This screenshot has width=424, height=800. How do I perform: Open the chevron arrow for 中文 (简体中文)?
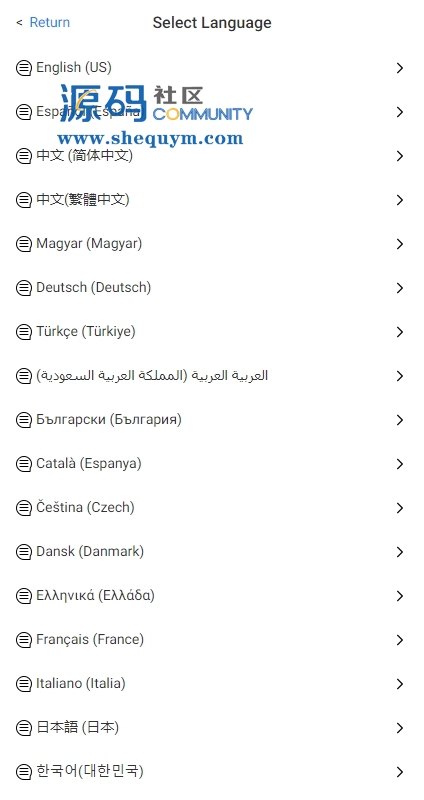click(x=400, y=156)
